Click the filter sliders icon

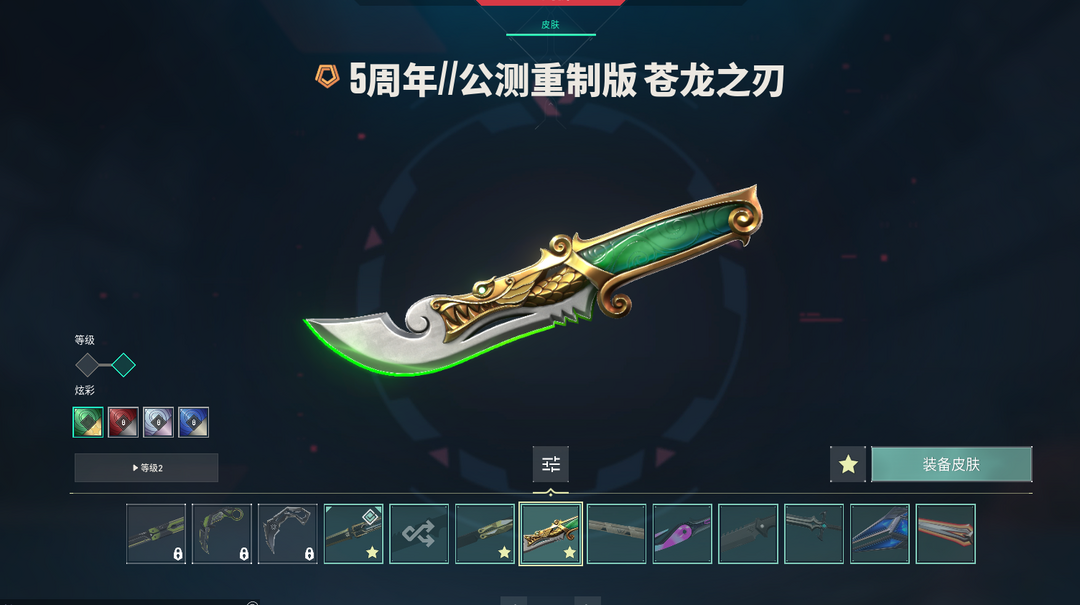[x=550, y=464]
